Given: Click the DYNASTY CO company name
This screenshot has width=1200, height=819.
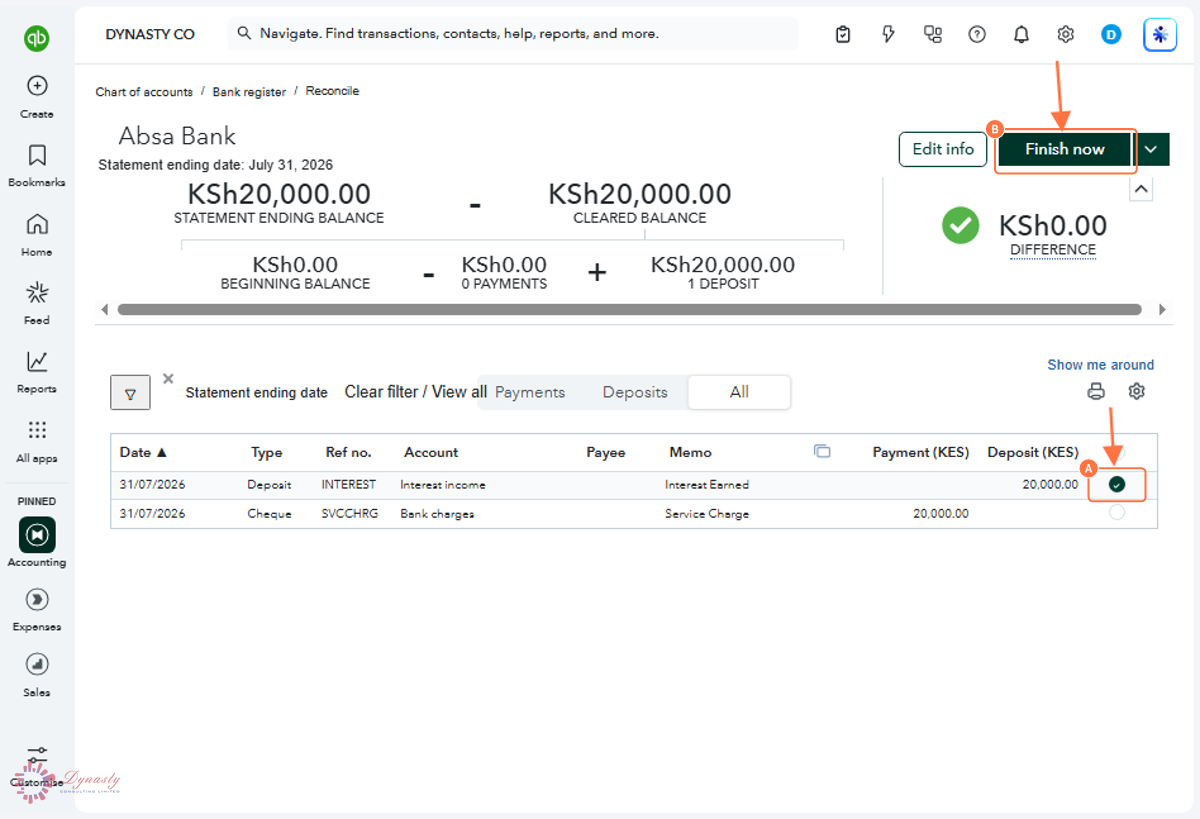Looking at the screenshot, I should point(150,34).
